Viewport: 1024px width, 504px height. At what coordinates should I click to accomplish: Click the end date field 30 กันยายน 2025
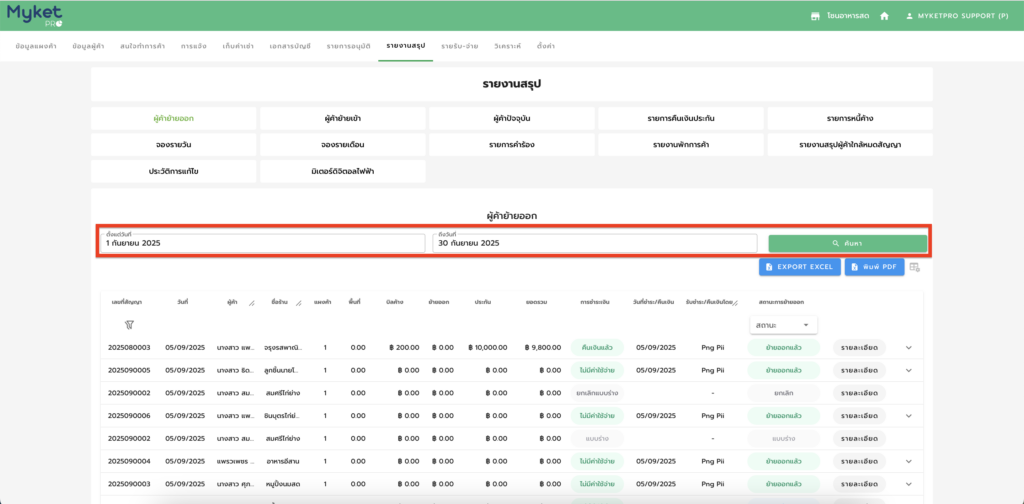pyautogui.click(x=594, y=242)
